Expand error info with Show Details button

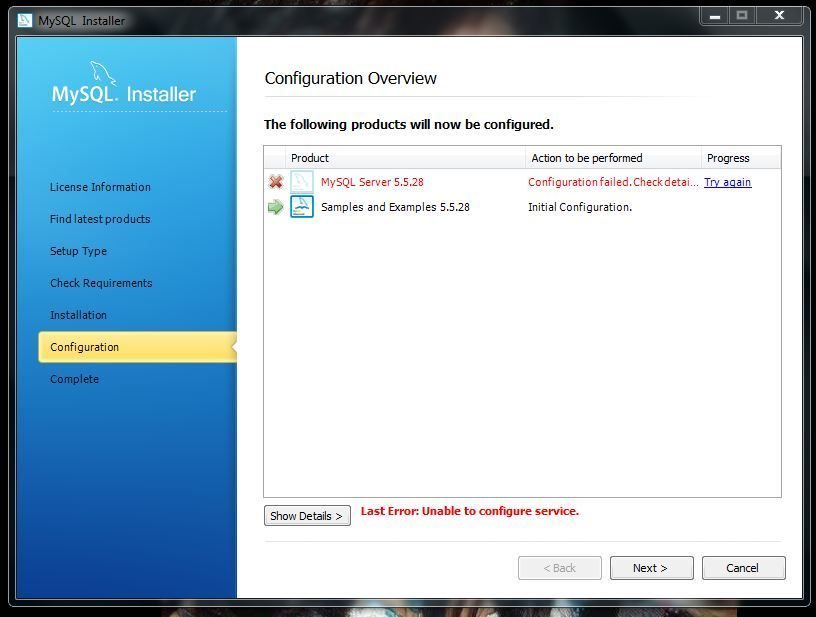(x=307, y=516)
